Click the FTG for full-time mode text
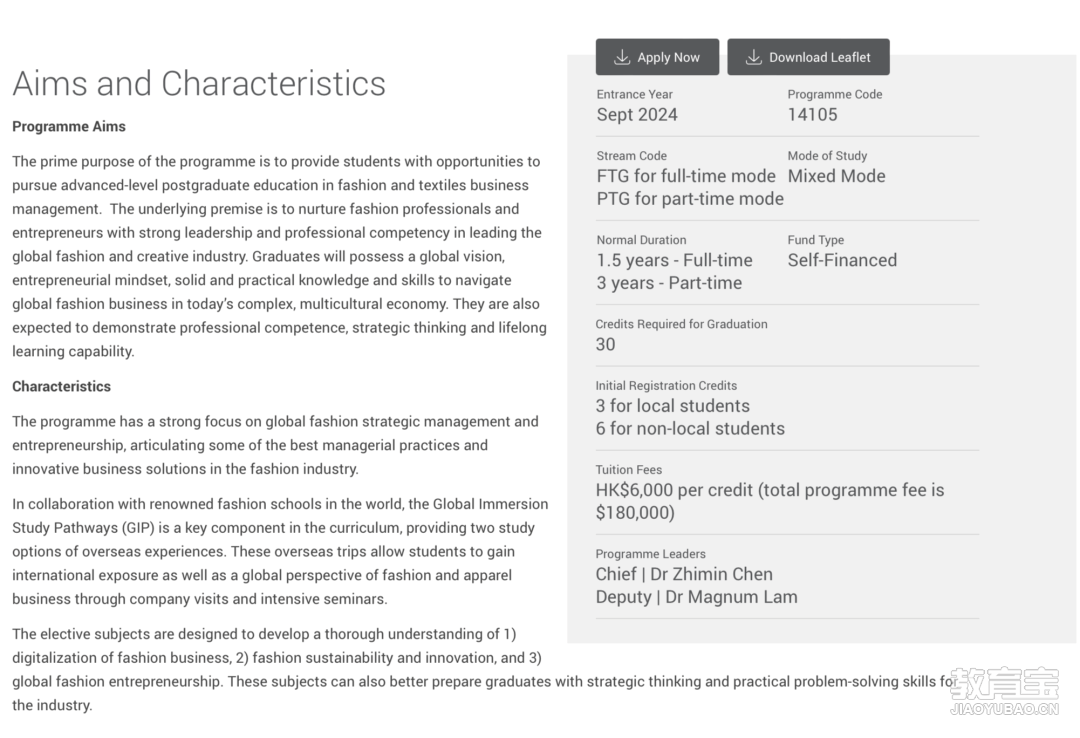The height and width of the screenshot is (738, 1080). 686,176
